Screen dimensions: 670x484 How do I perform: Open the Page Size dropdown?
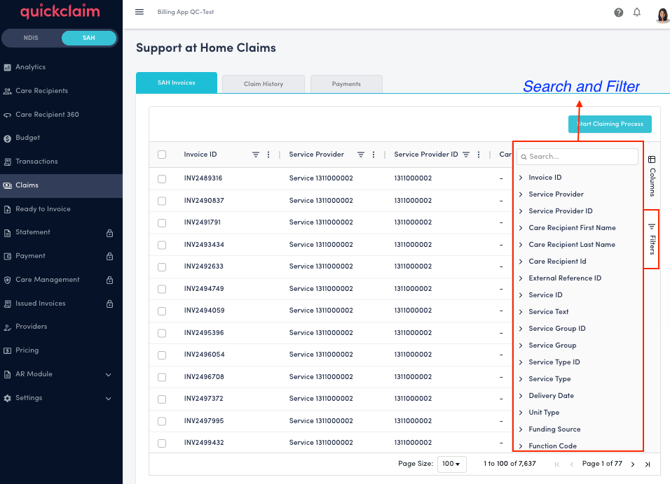coord(452,464)
